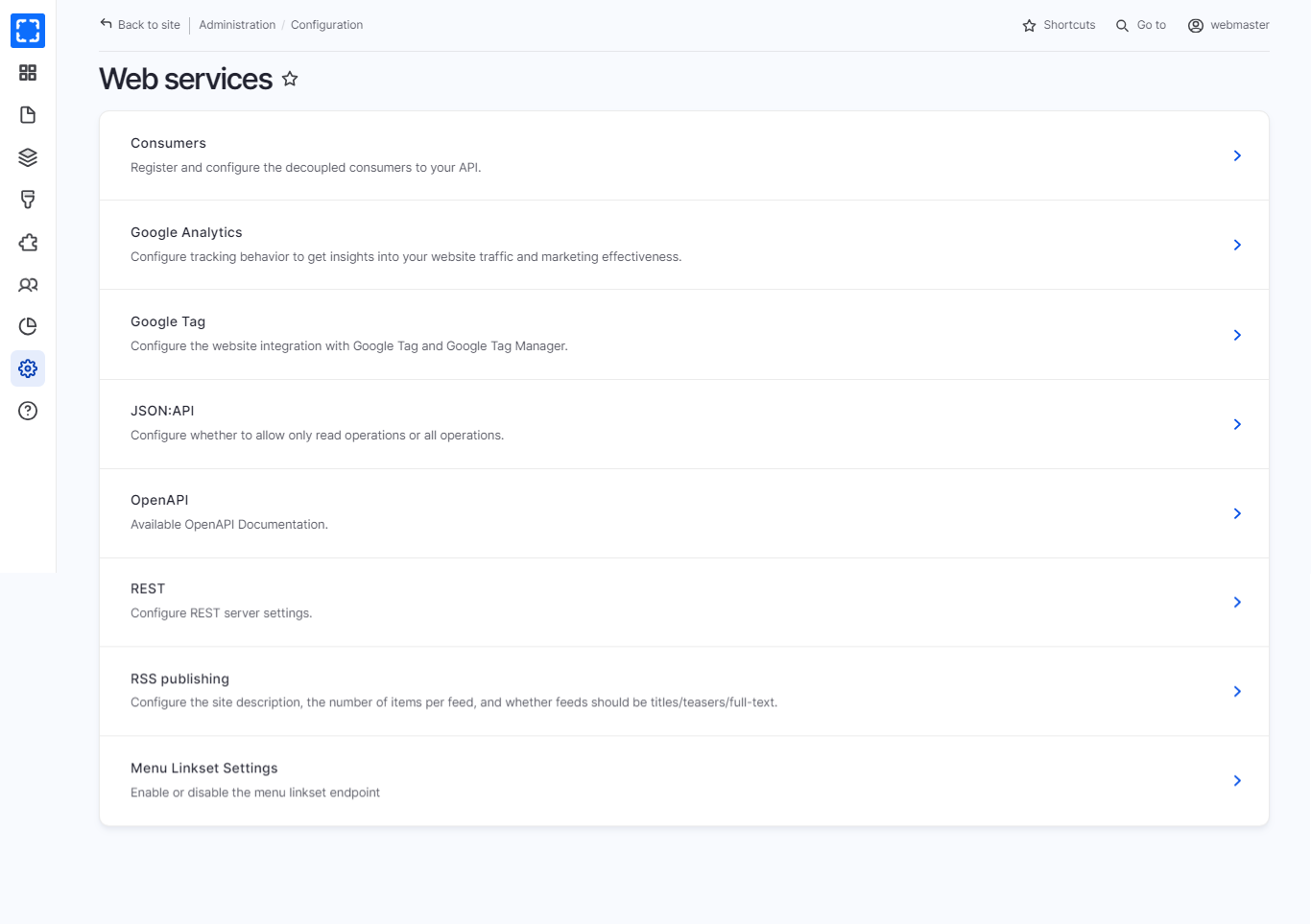Open the Go to search

click(x=1141, y=25)
